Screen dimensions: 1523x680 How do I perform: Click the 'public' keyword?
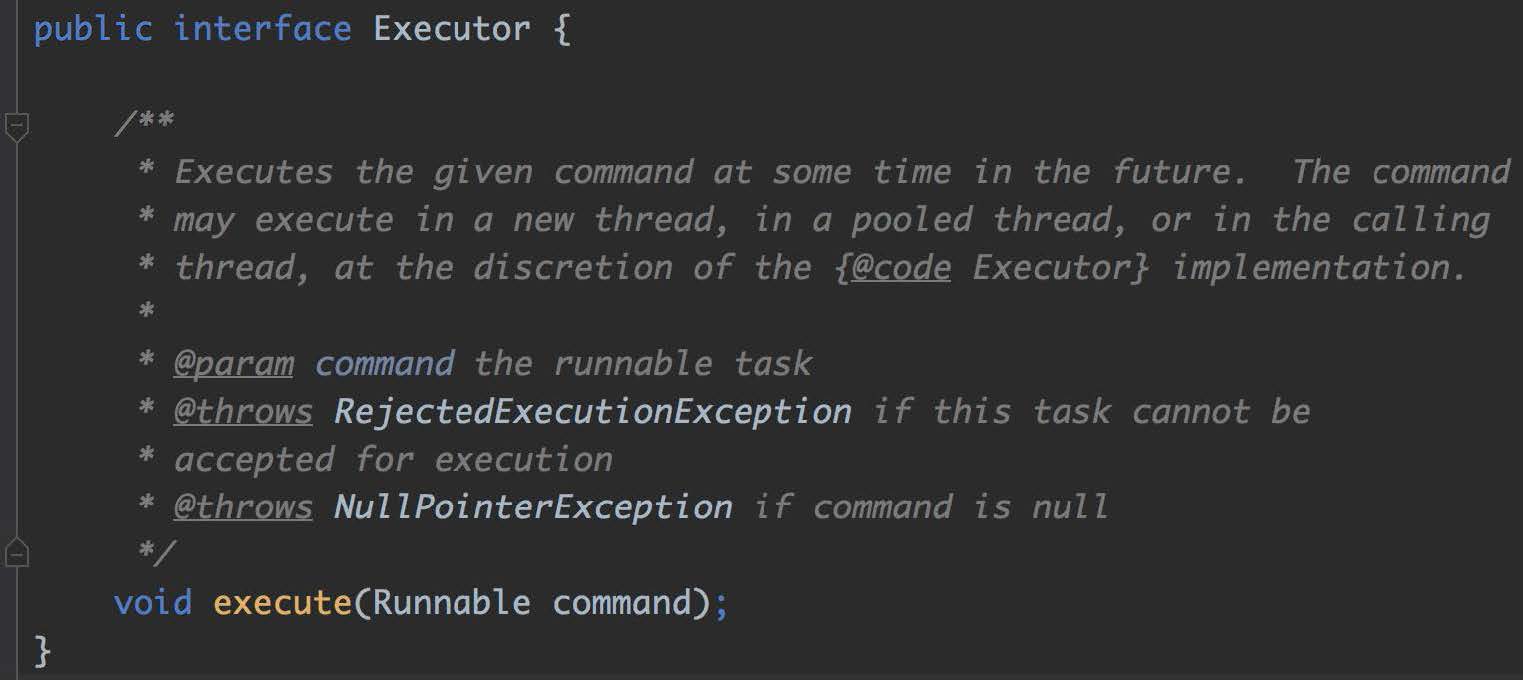(x=93, y=29)
